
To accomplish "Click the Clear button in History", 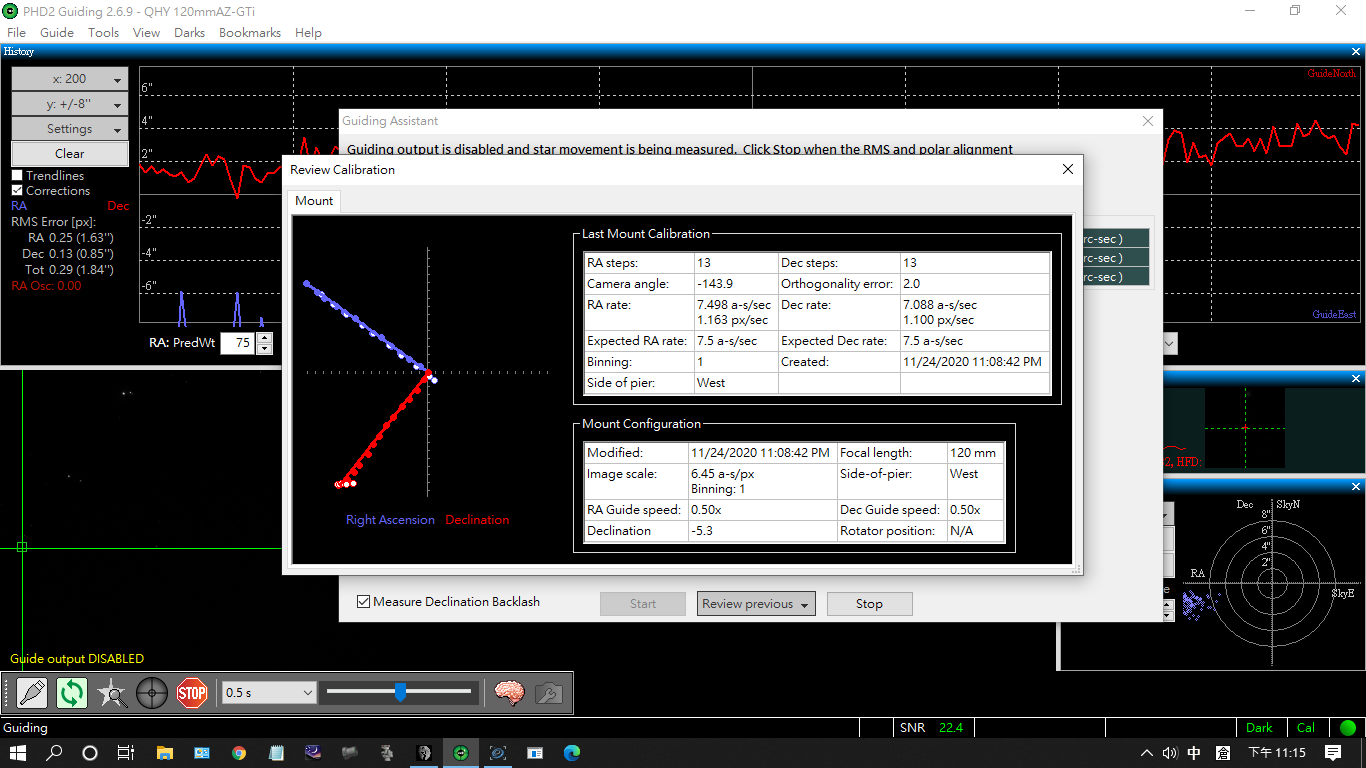I will [70, 154].
